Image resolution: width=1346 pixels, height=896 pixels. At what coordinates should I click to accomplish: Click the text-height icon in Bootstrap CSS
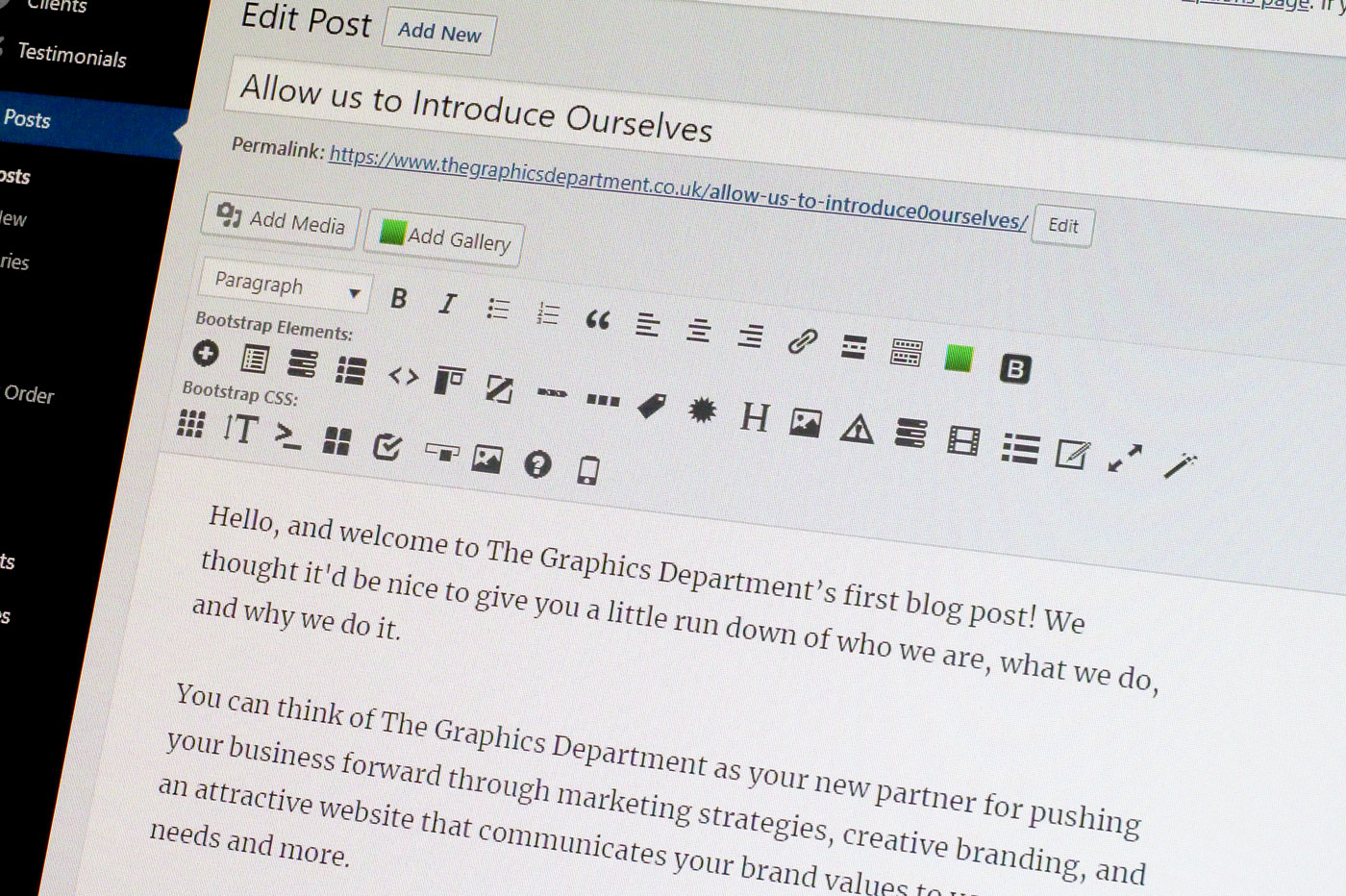click(240, 429)
